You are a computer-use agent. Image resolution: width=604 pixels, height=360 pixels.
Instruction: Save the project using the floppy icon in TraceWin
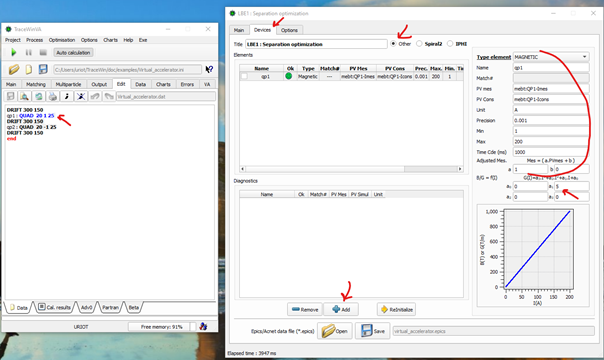point(43,69)
